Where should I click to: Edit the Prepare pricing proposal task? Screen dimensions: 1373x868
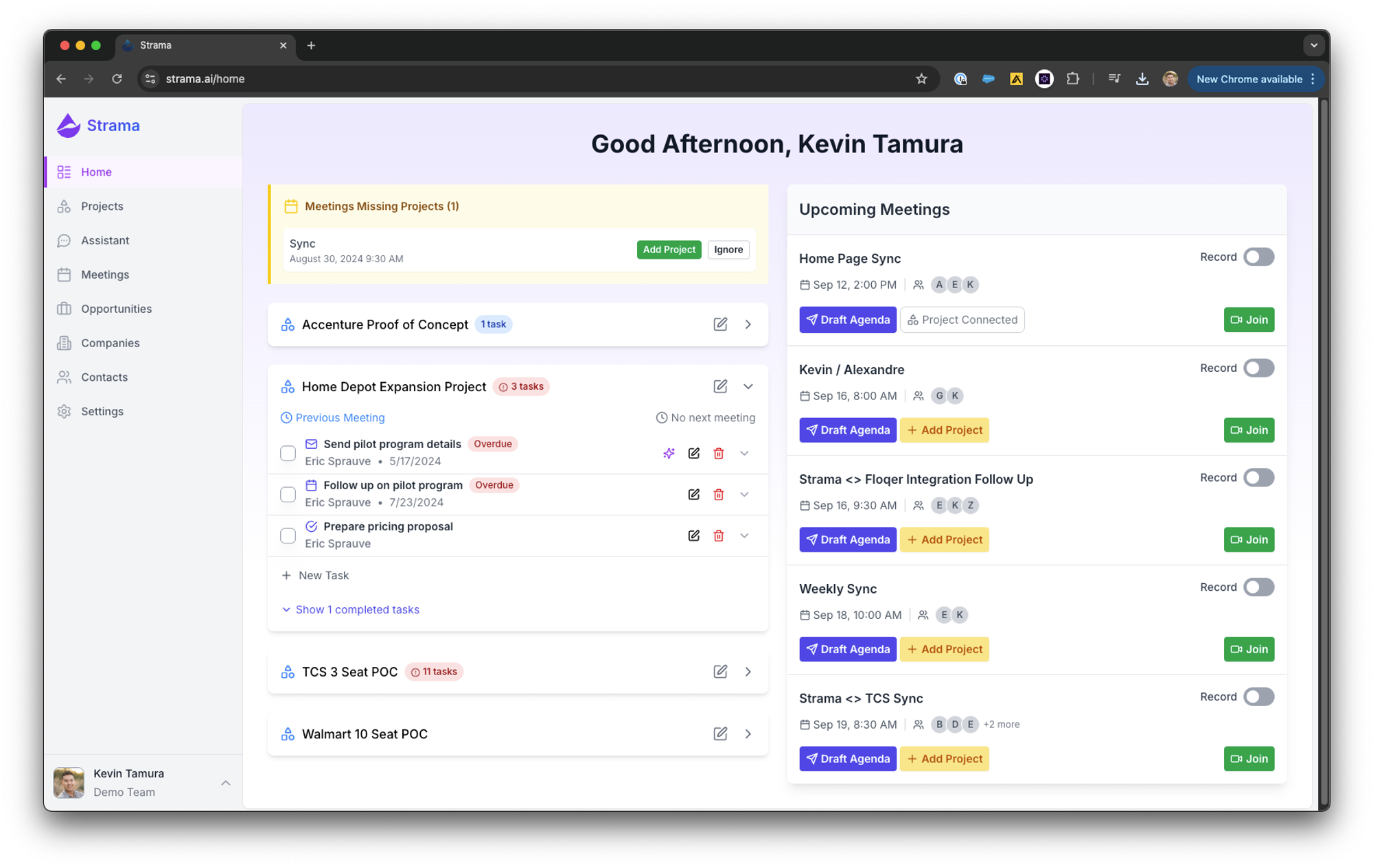[x=693, y=536]
